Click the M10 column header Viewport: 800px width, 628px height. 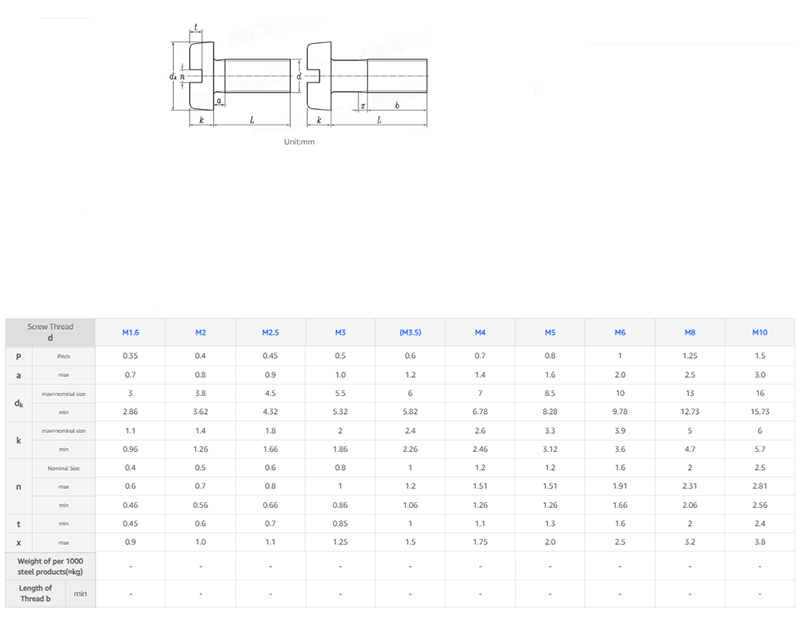pos(760,332)
